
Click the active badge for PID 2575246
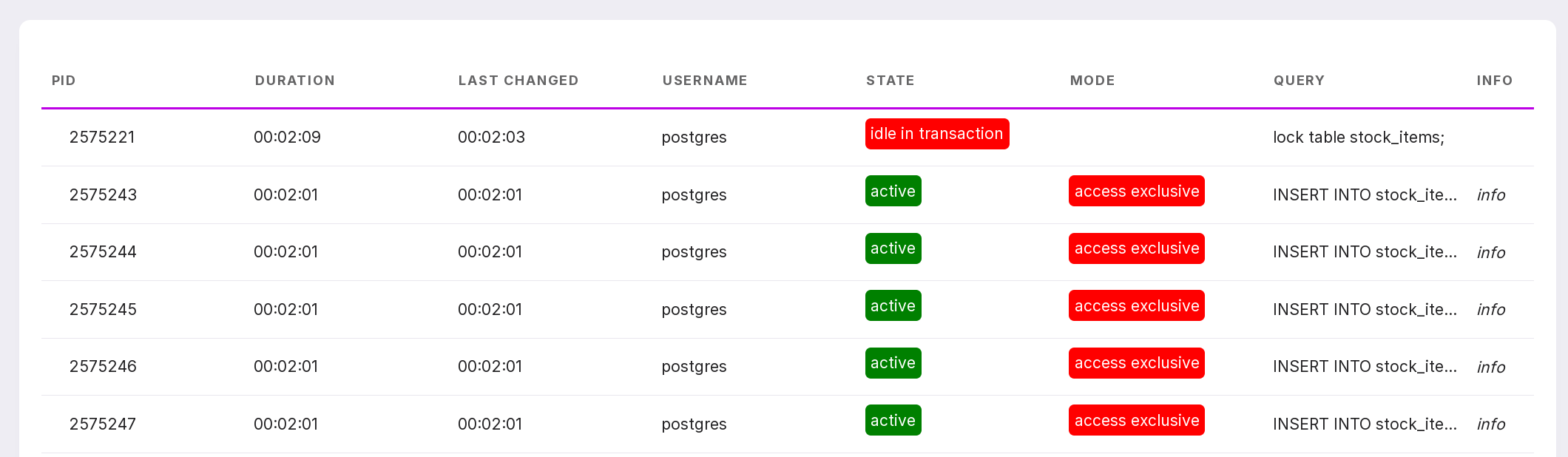(893, 363)
